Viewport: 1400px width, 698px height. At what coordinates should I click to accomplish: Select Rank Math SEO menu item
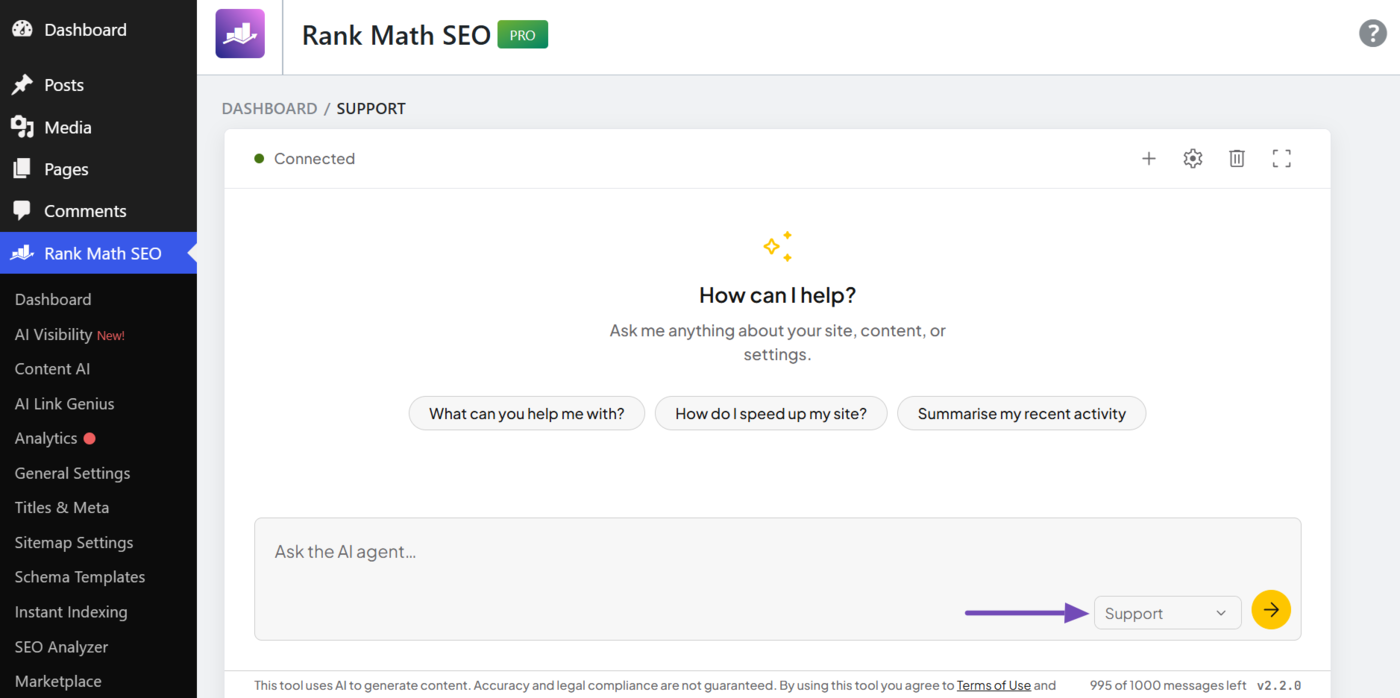(98, 253)
